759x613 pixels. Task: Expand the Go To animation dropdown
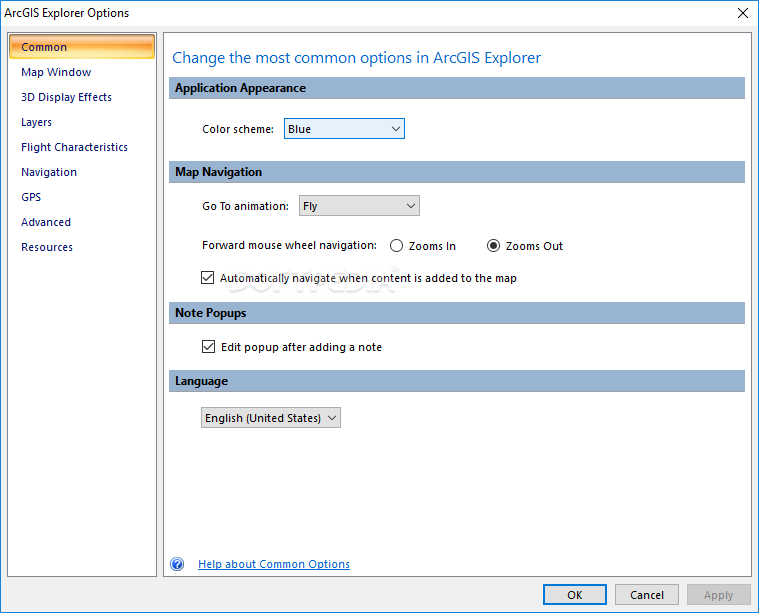point(359,206)
